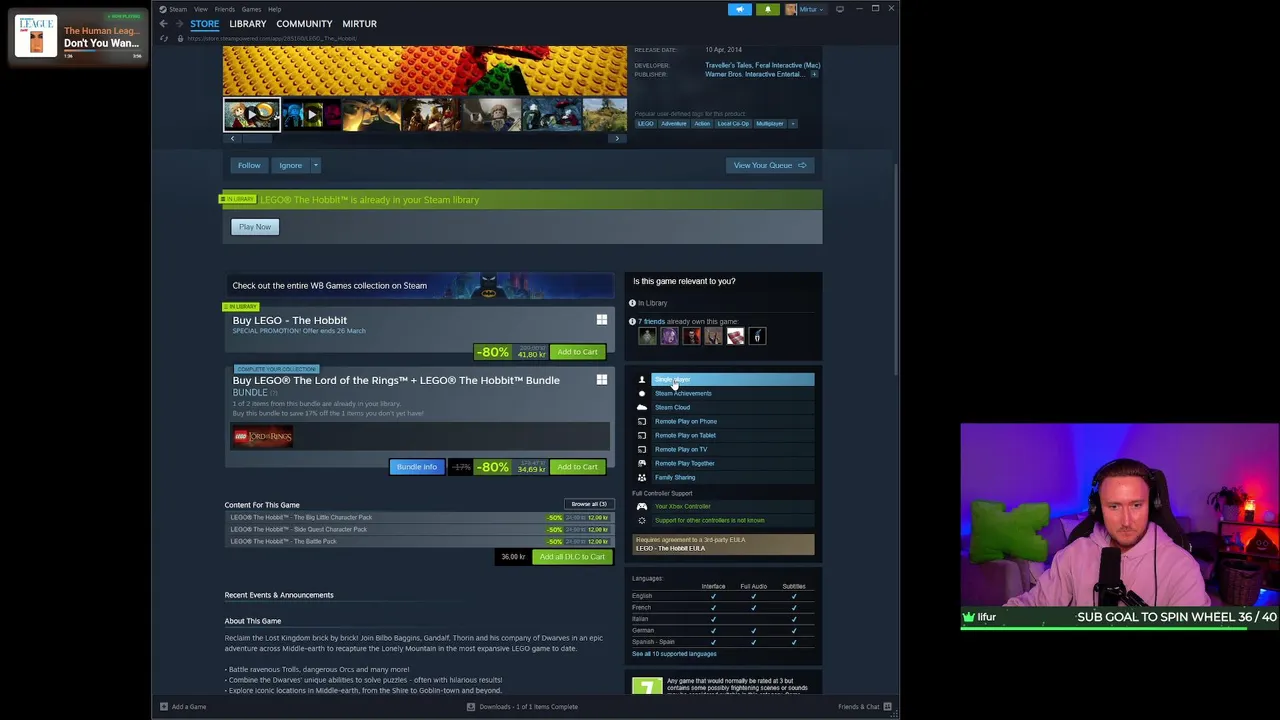Open the green notifications bell
This screenshot has width=1280, height=720.
(767, 9)
